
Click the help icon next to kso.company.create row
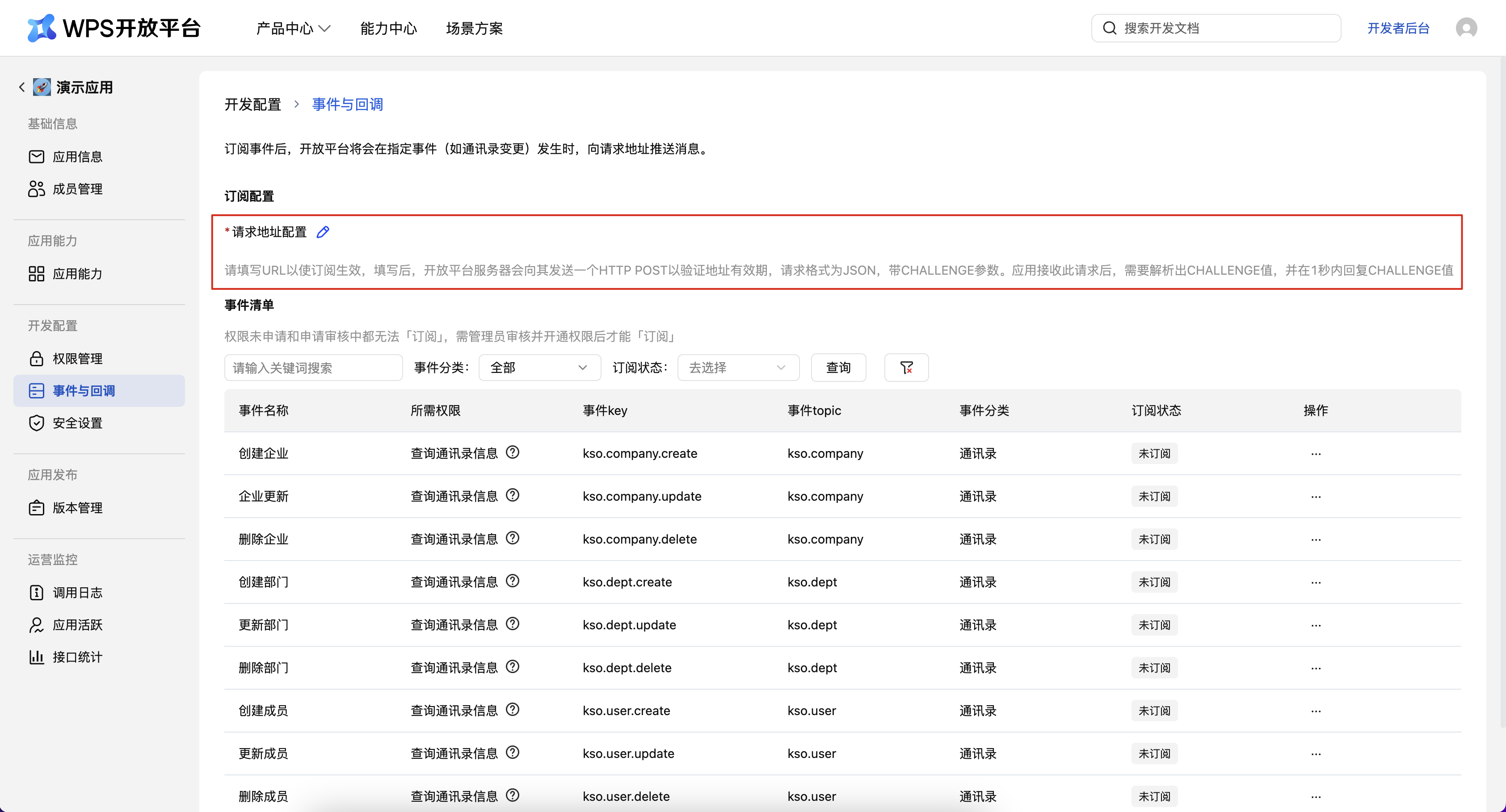pos(513,452)
